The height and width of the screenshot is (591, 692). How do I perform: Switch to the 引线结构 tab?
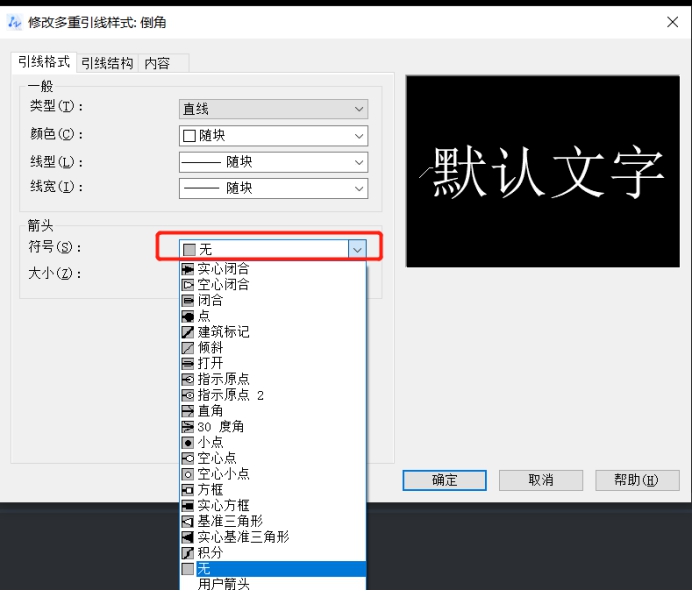107,63
